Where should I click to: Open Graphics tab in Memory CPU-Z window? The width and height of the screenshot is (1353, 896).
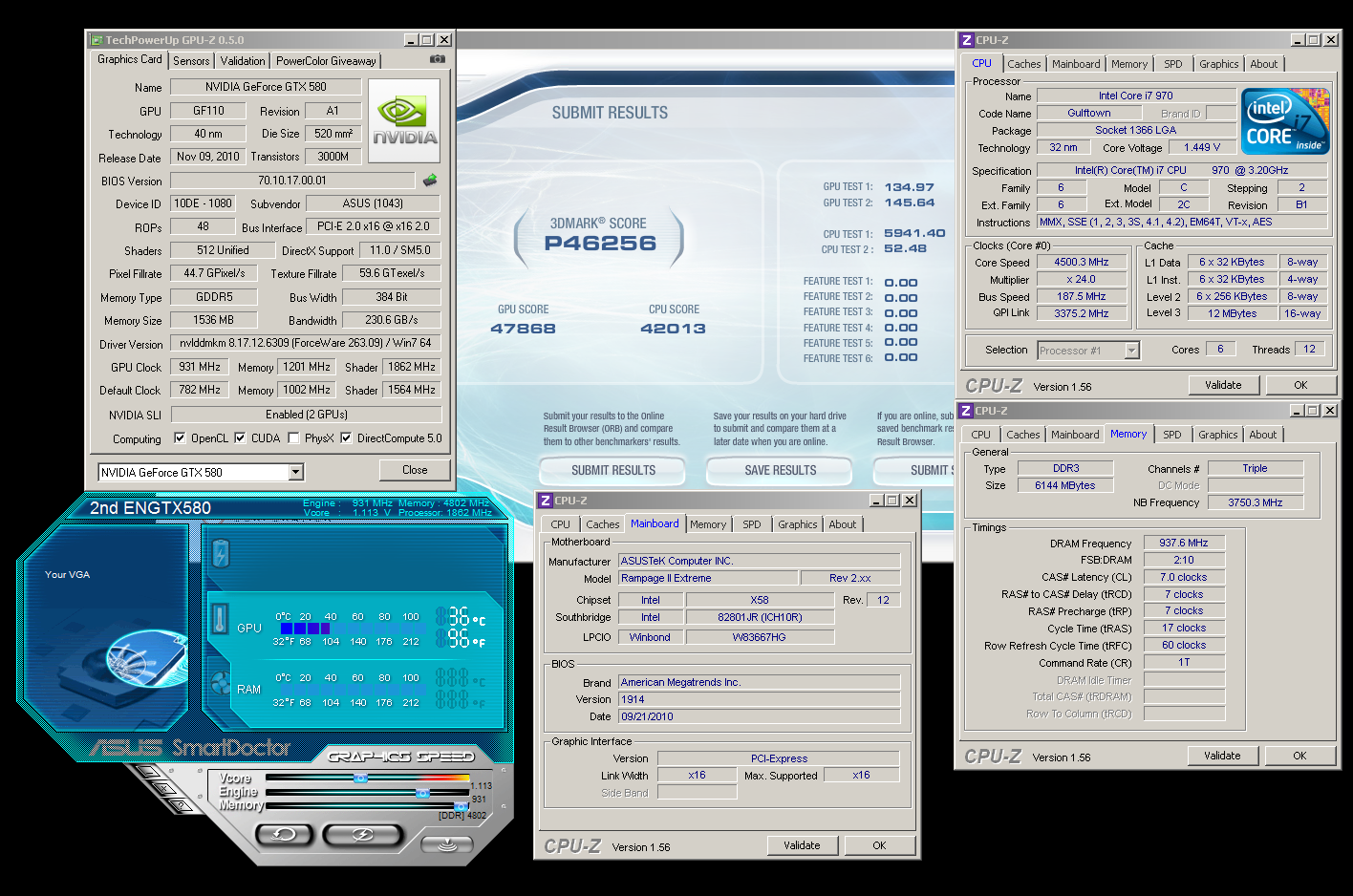pyautogui.click(x=1218, y=435)
